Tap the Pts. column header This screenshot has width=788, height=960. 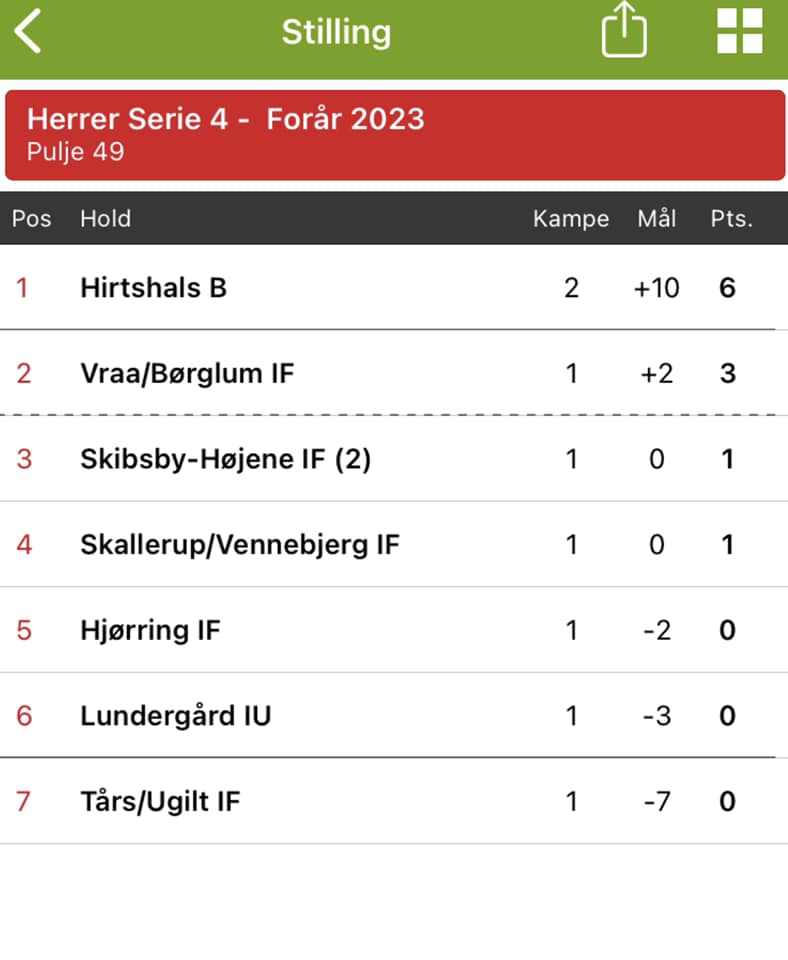coord(731,218)
